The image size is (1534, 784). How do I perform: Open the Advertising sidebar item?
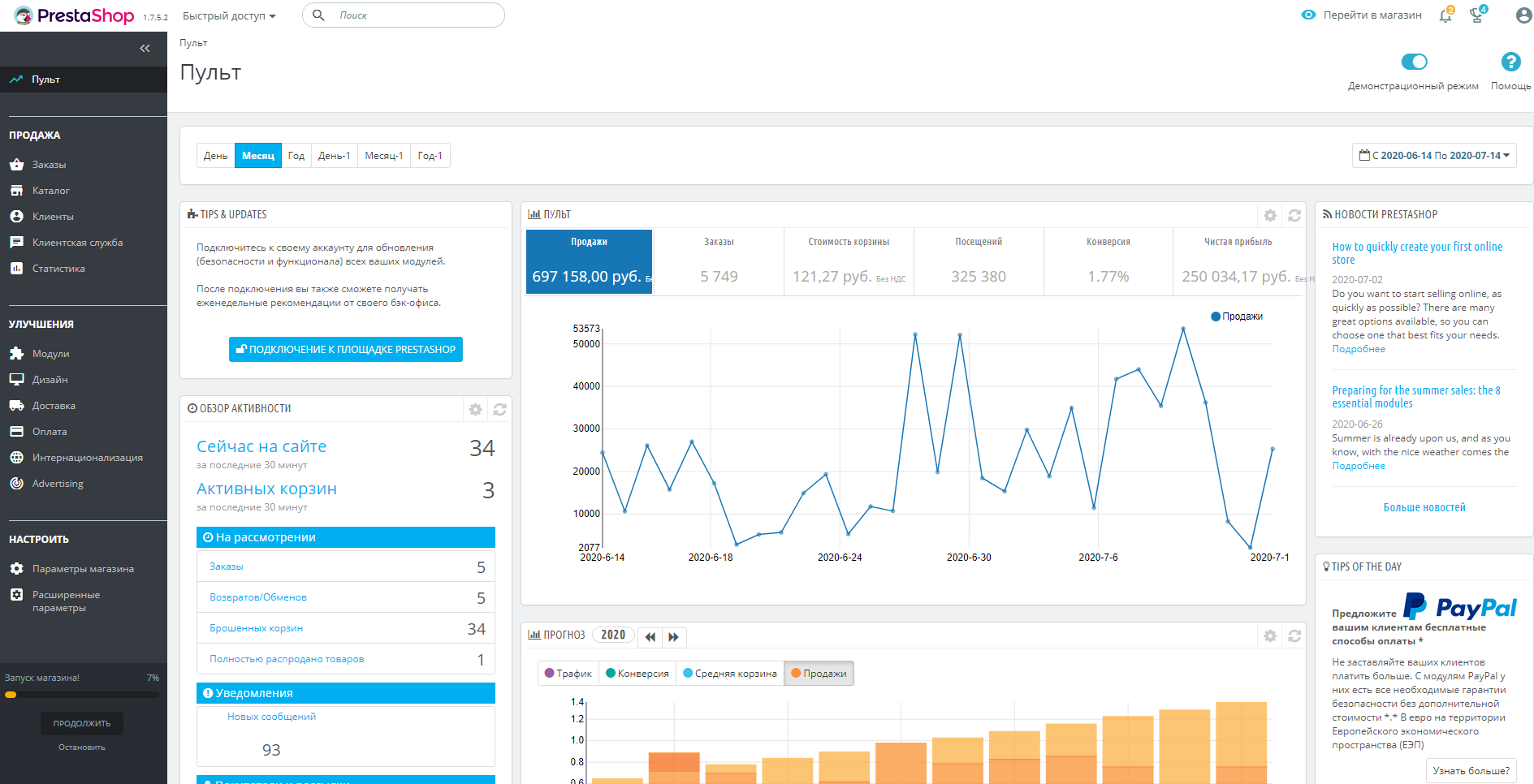[x=58, y=484]
